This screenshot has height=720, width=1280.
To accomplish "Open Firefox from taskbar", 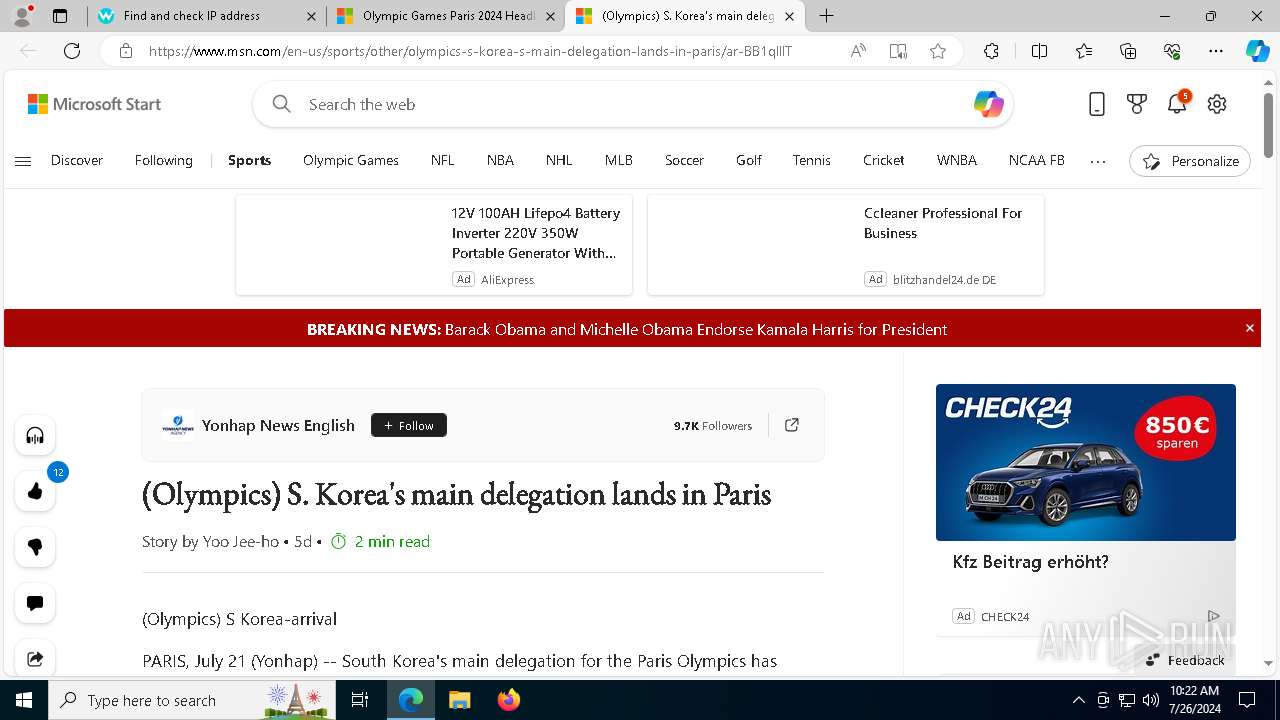I will 508,700.
